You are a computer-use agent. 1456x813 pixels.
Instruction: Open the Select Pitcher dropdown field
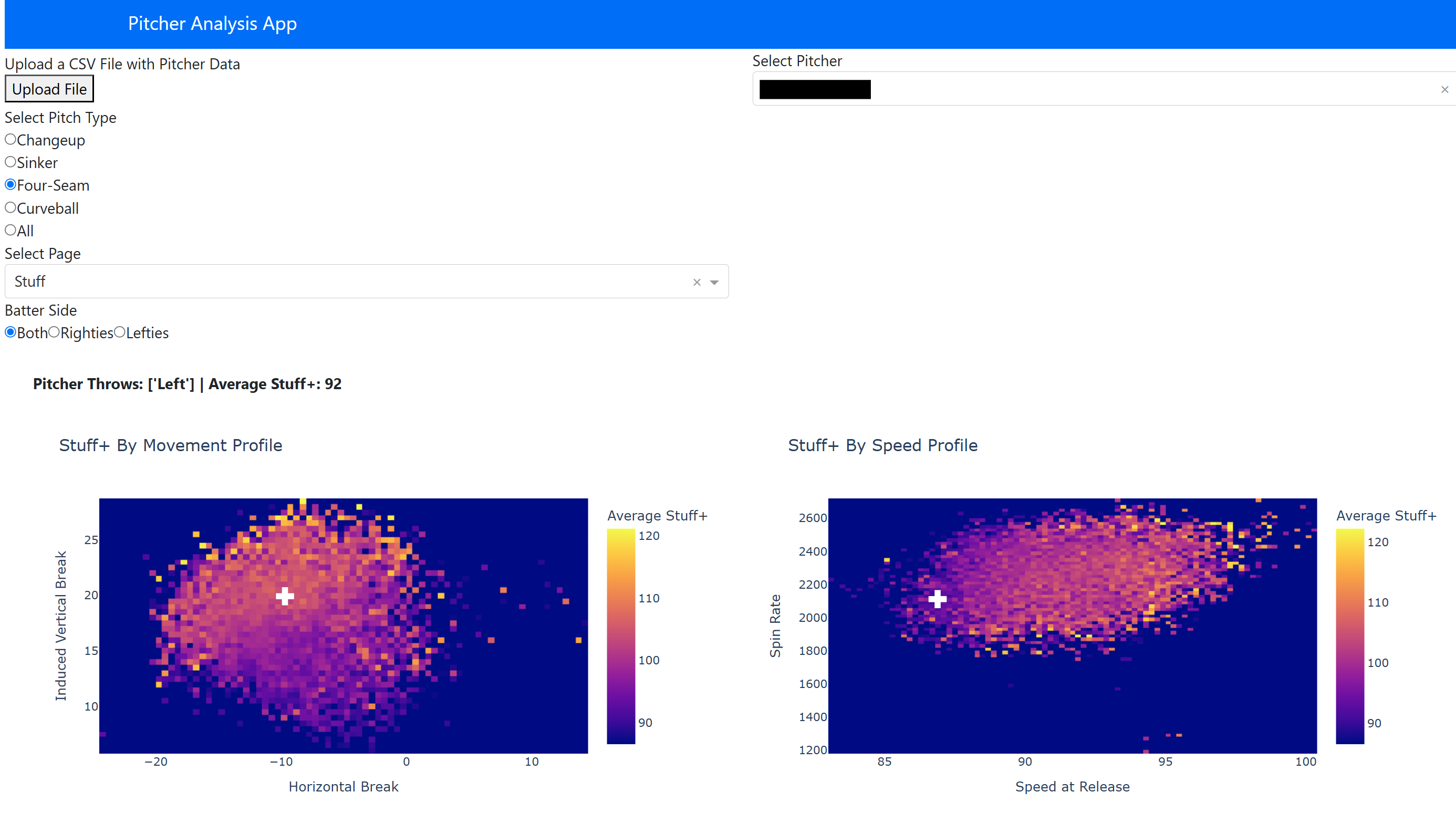(x=1104, y=89)
